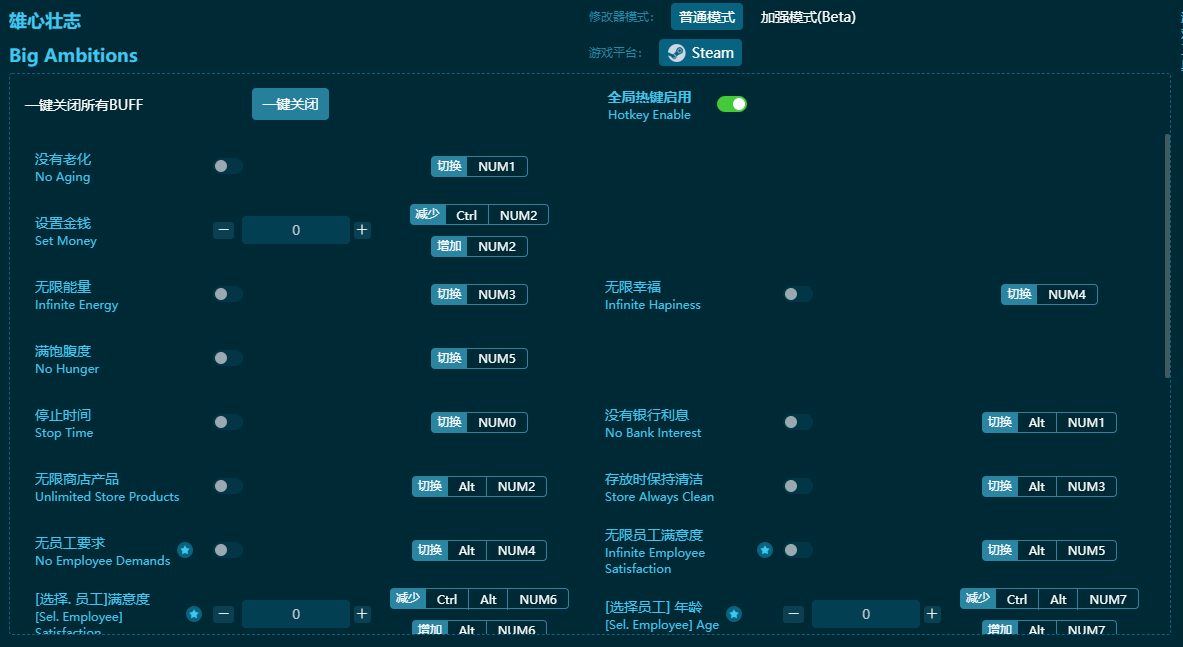The width and height of the screenshot is (1183, 647).
Task: Enable Infinite Hapiness toggle
Action: (797, 294)
